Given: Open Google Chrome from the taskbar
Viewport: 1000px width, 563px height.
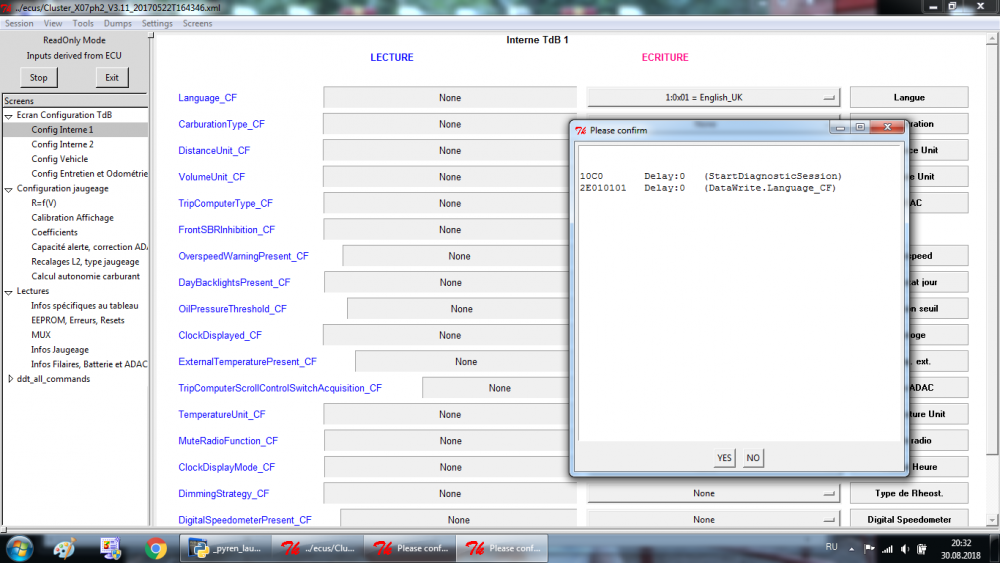Looking at the screenshot, I should pos(156,548).
